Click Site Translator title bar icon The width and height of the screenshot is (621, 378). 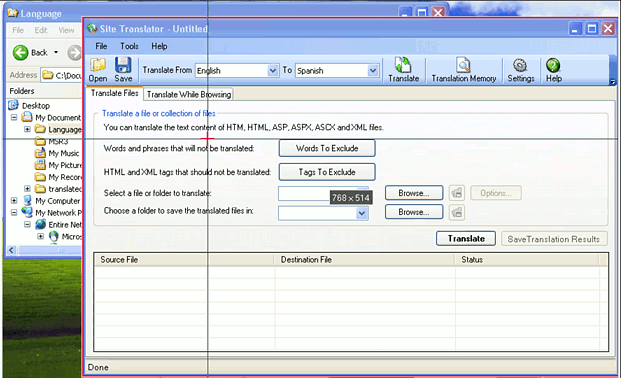[92, 29]
